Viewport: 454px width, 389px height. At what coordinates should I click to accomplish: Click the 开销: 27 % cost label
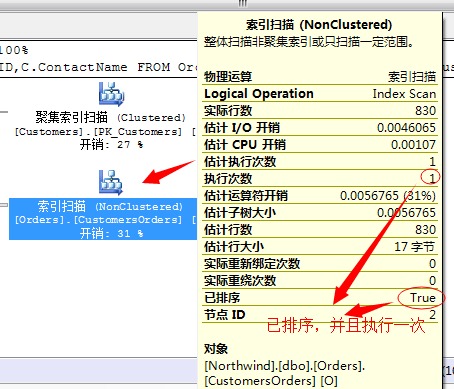pos(111,145)
